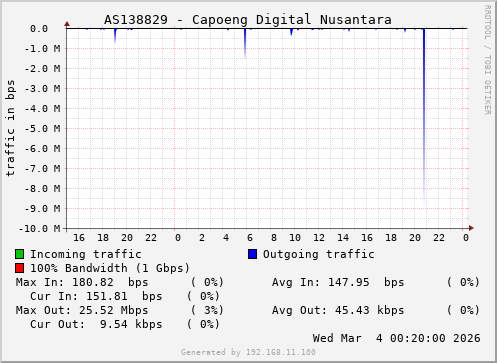This screenshot has width=497, height=363.
Task: Click the 0.0 y-axis label
Action: [39, 29]
